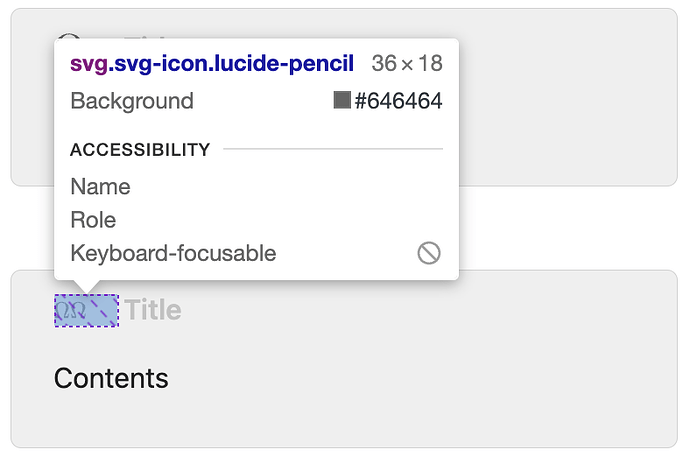Image resolution: width=690 pixels, height=464 pixels.
Task: Click the Background label in the tooltip
Action: [x=132, y=101]
